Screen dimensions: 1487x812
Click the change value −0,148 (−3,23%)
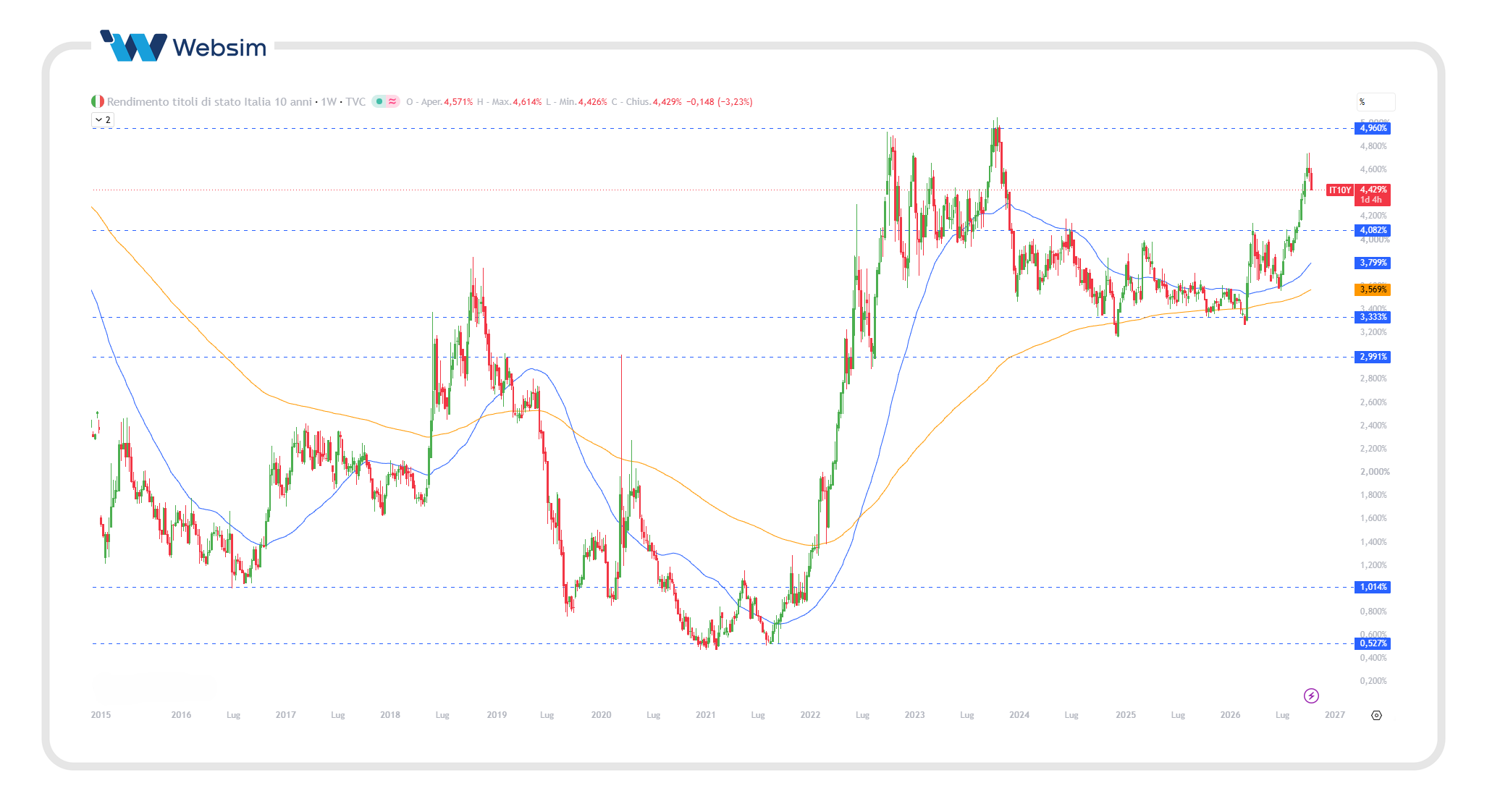pos(719,102)
